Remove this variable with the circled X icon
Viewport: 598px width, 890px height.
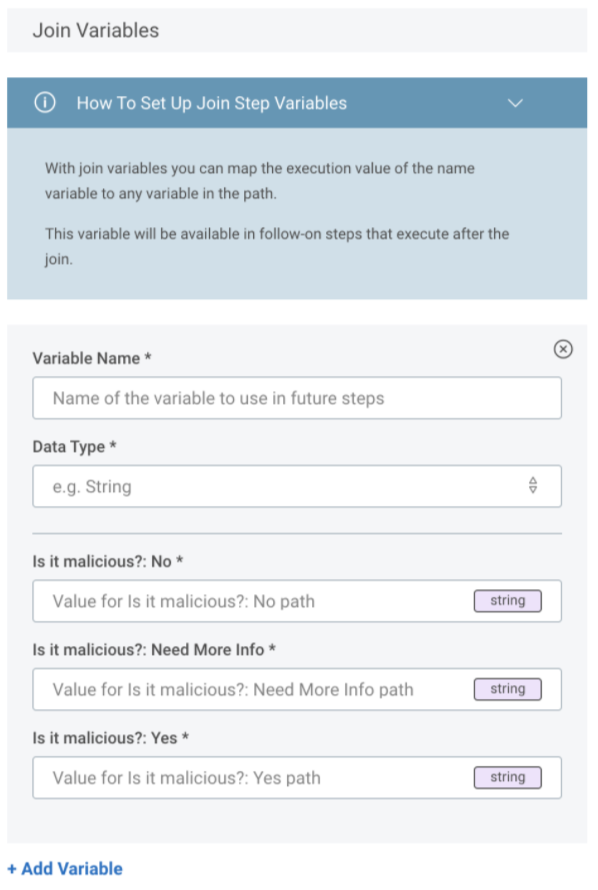click(563, 349)
